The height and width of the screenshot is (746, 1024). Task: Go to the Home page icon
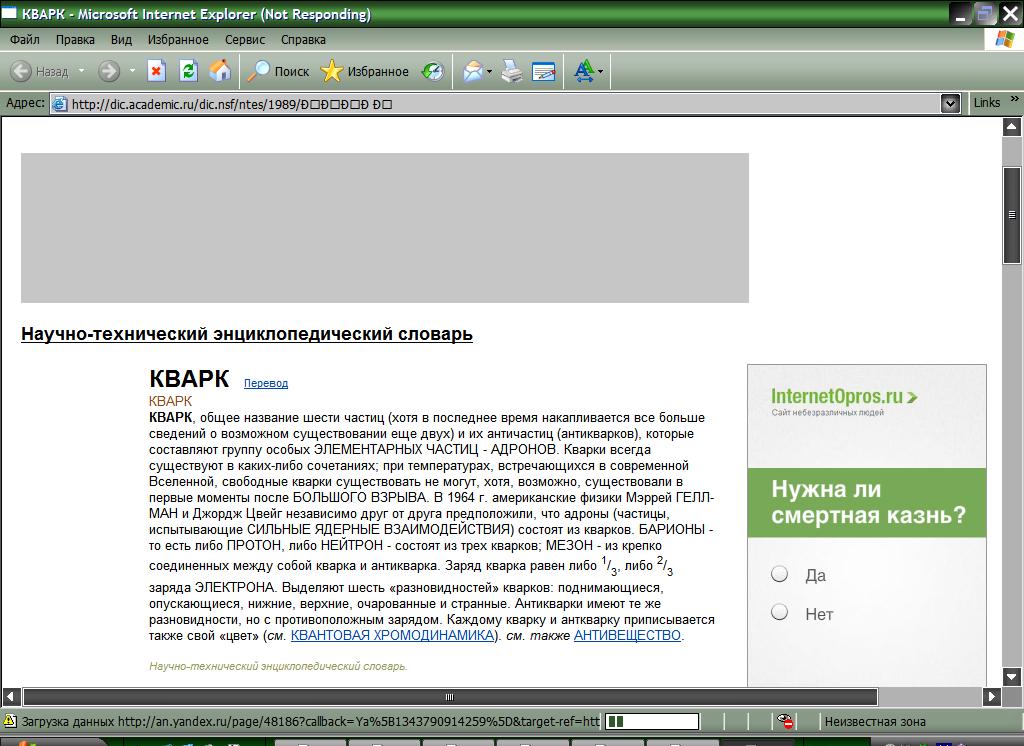pyautogui.click(x=220, y=71)
